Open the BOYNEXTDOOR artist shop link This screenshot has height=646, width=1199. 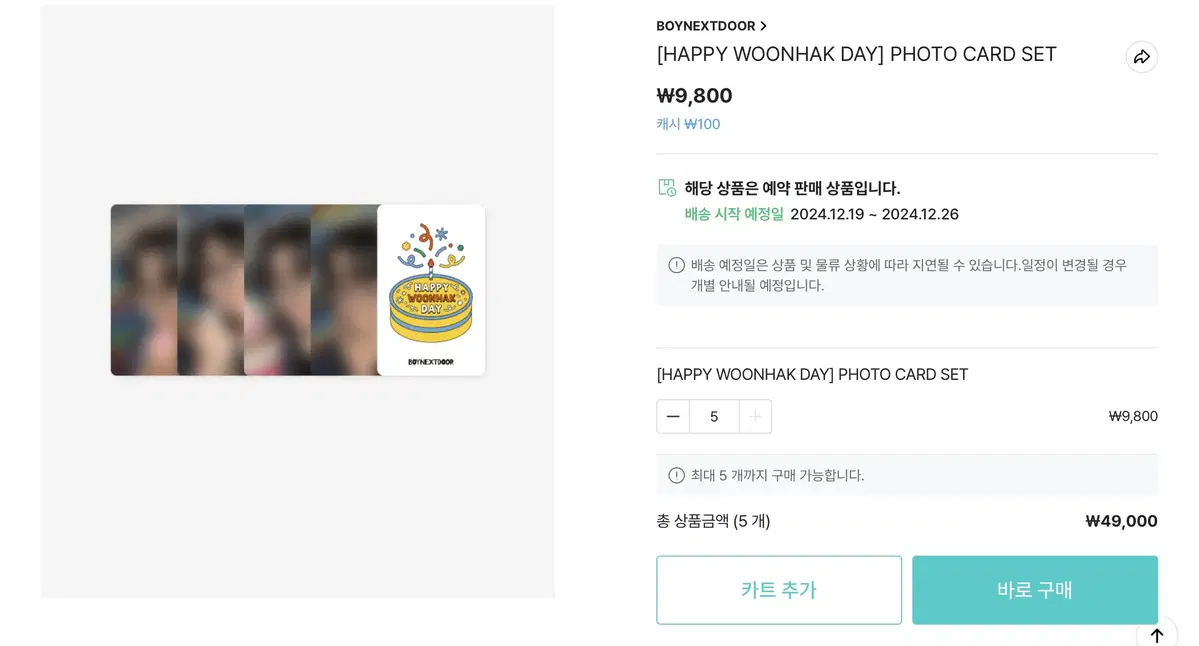pyautogui.click(x=705, y=26)
